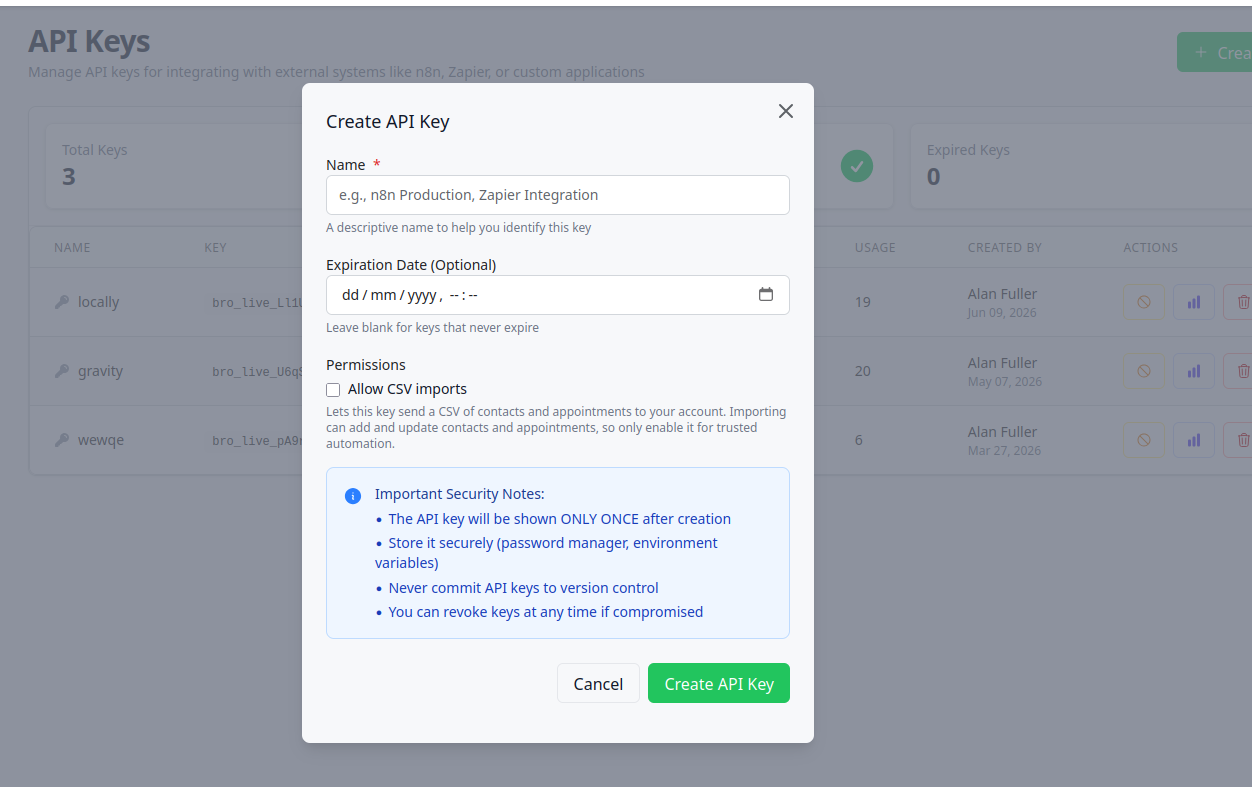Viewport: 1252px width, 787px height.
Task: Click the 'wewqe' key name
Action: pyautogui.click(x=101, y=440)
